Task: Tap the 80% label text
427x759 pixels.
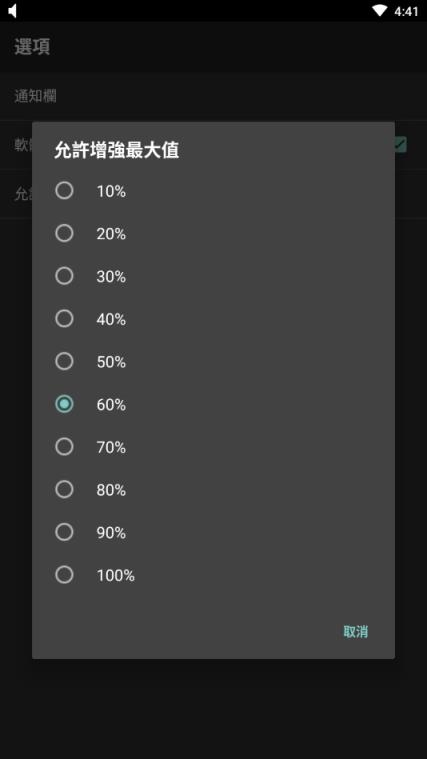Action: point(111,490)
